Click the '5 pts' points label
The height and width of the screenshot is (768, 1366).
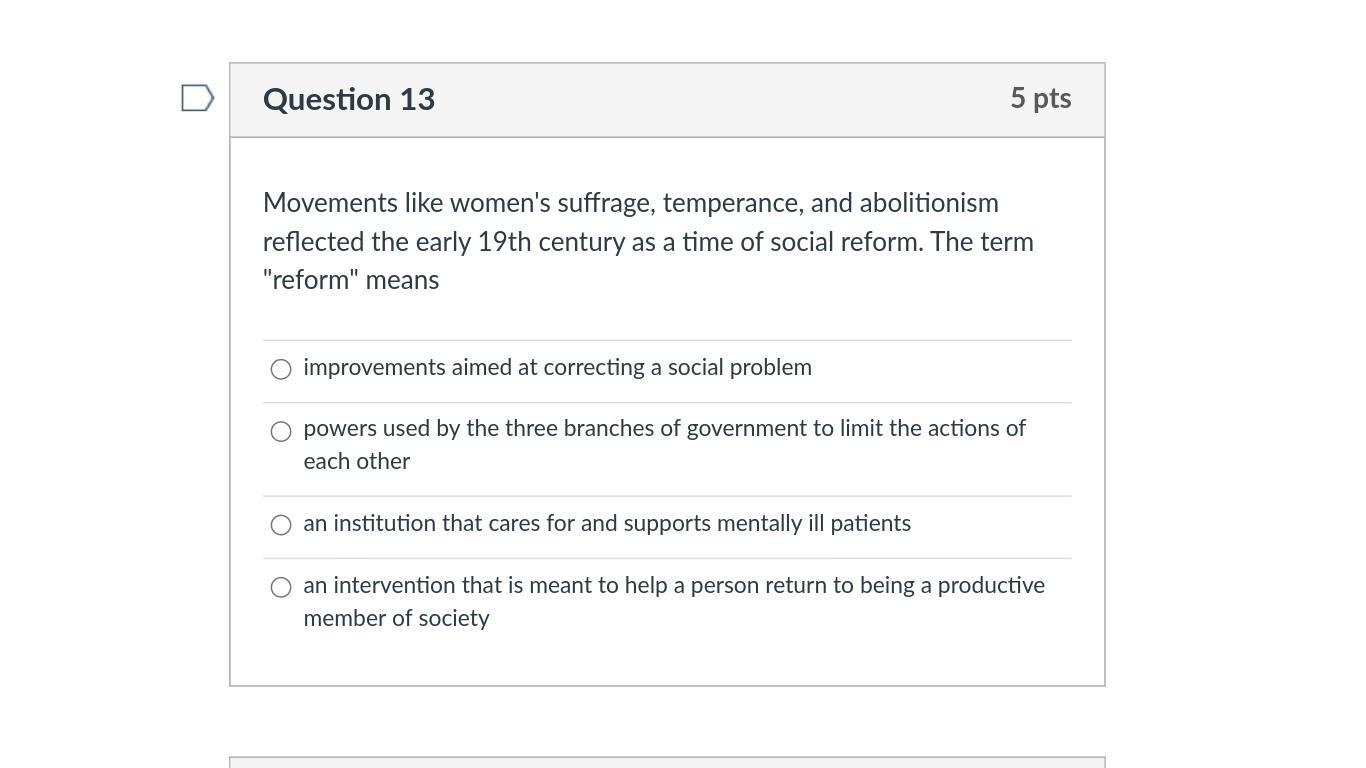[1040, 98]
